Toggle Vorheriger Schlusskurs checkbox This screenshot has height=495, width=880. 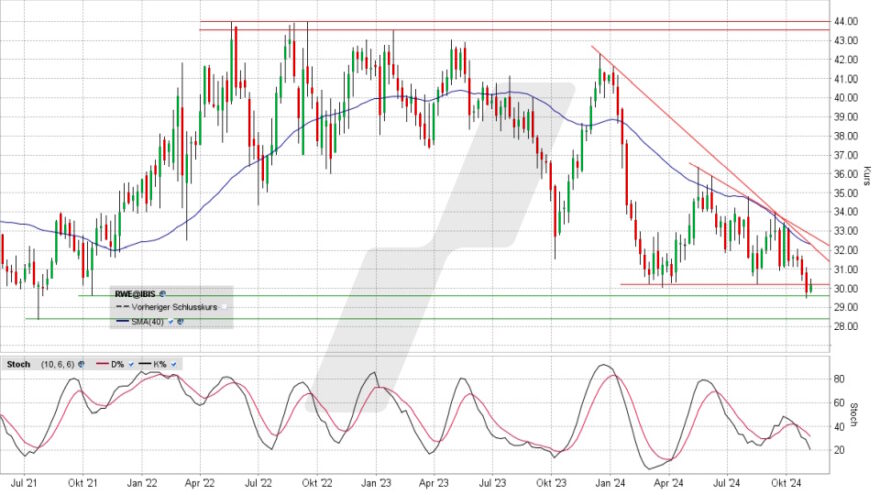tap(226, 307)
